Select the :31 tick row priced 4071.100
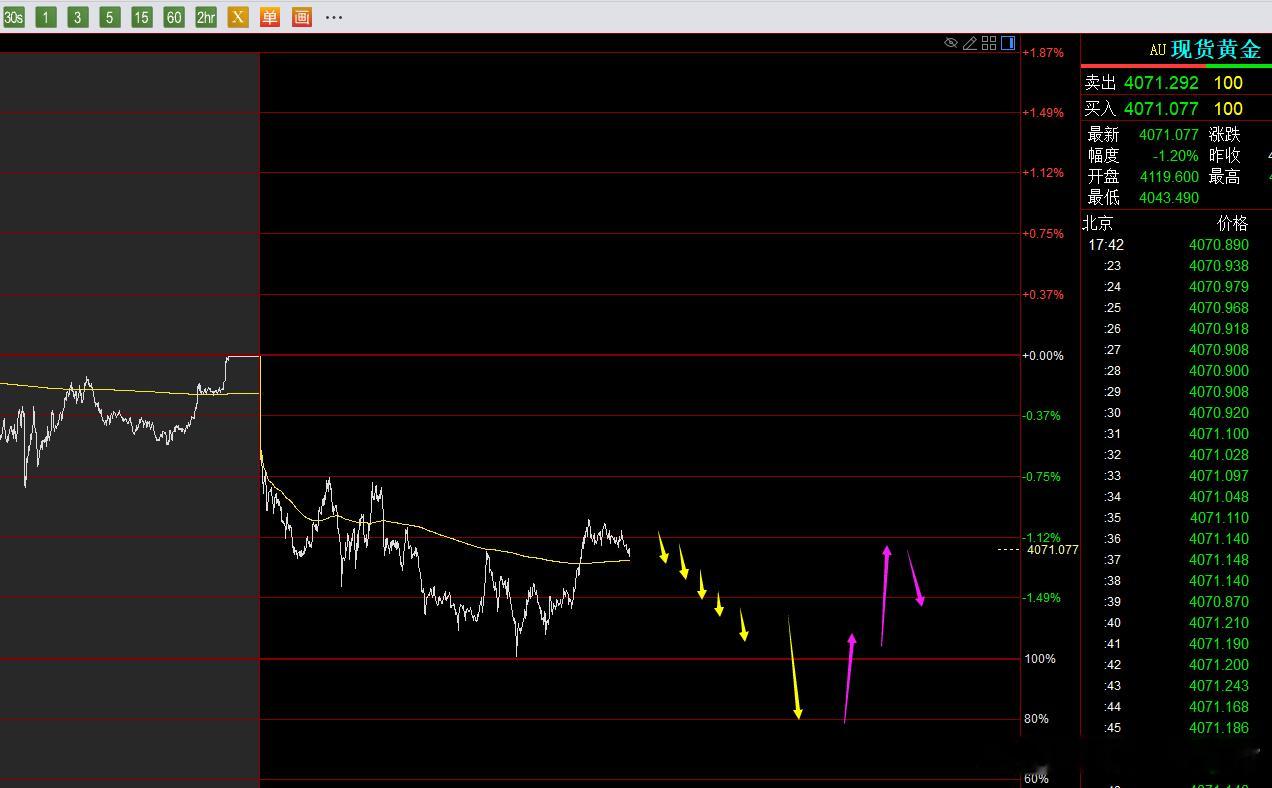This screenshot has width=1272, height=788. (x=1176, y=434)
